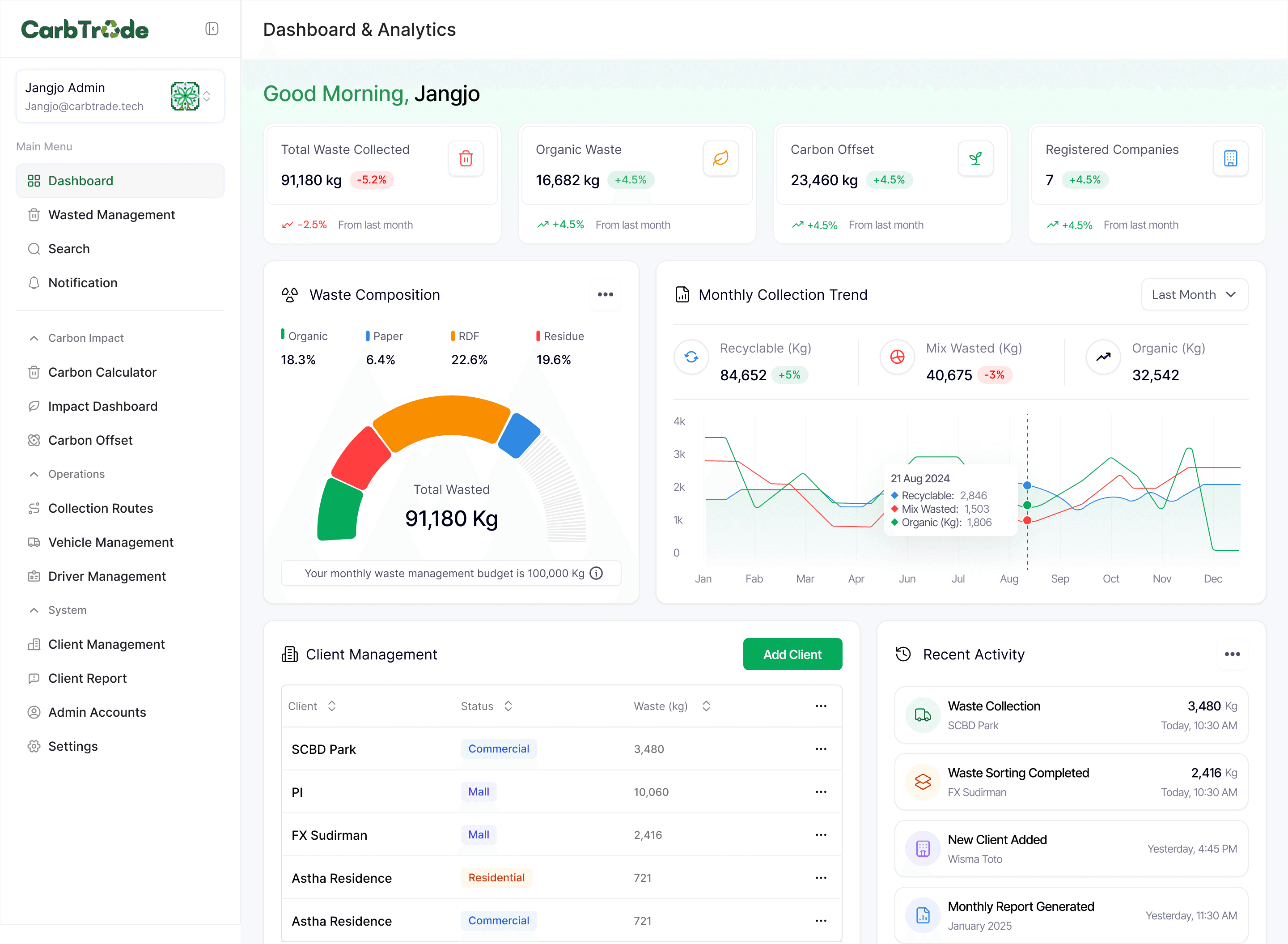This screenshot has width=1288, height=944.
Task: Open table header more options
Action: (821, 706)
